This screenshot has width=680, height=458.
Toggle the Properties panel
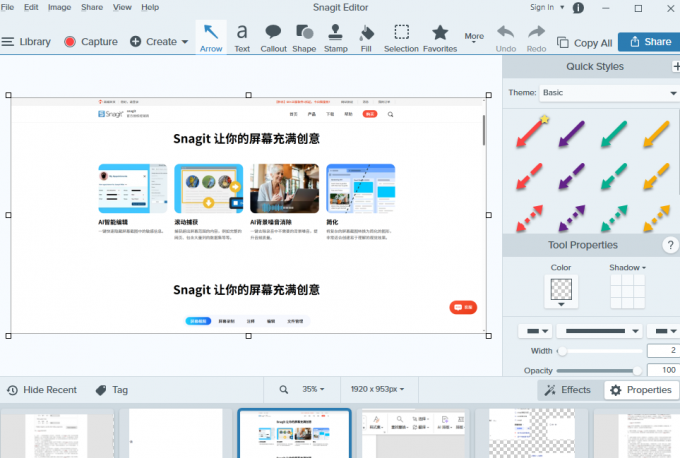(641, 390)
